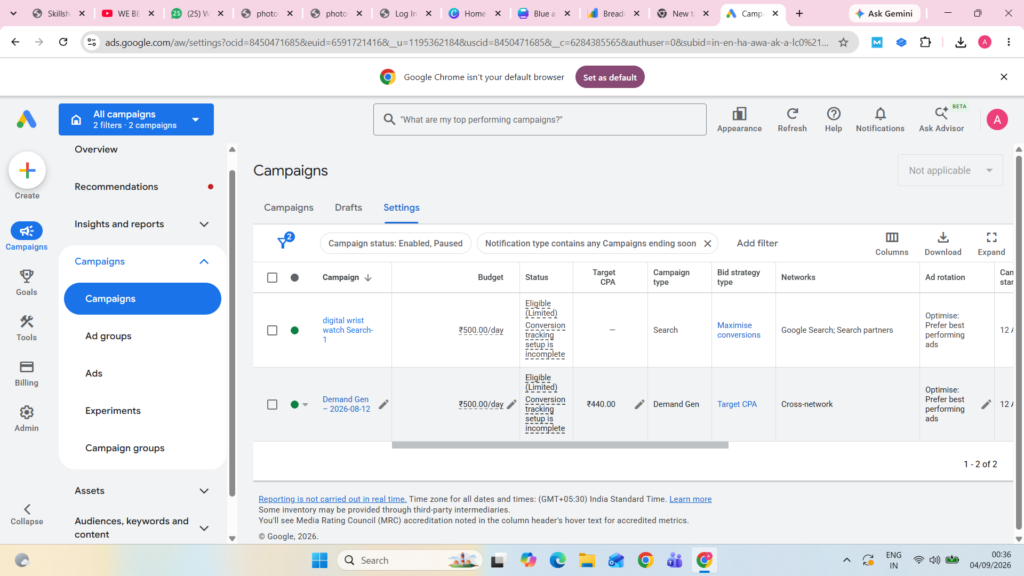Click Set as default button
Viewport: 1024px width, 576px height.
[609, 77]
